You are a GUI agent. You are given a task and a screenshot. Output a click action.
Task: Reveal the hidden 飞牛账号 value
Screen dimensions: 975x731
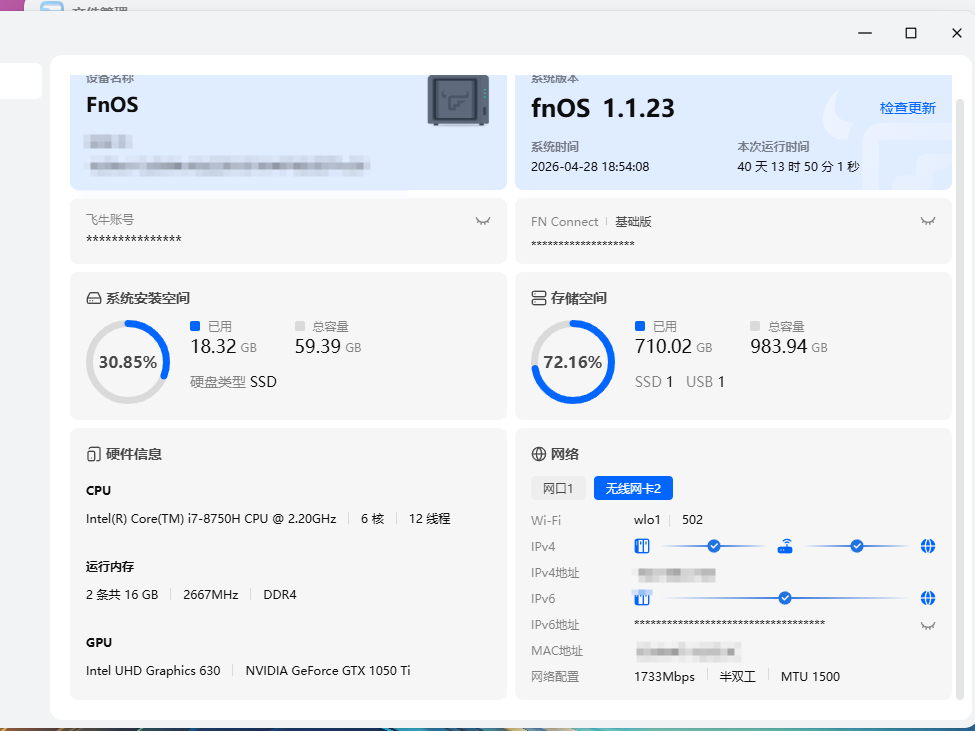[x=483, y=221]
